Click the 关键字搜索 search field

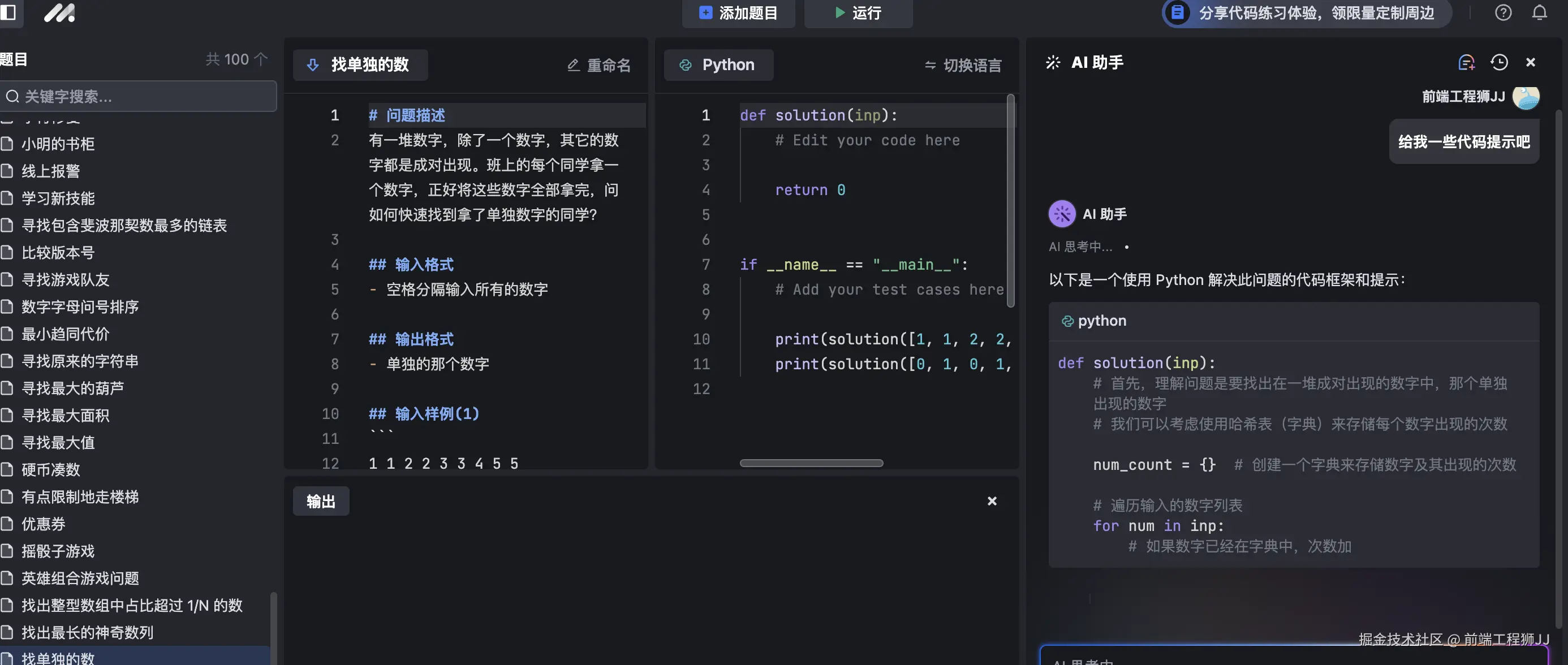click(138, 96)
